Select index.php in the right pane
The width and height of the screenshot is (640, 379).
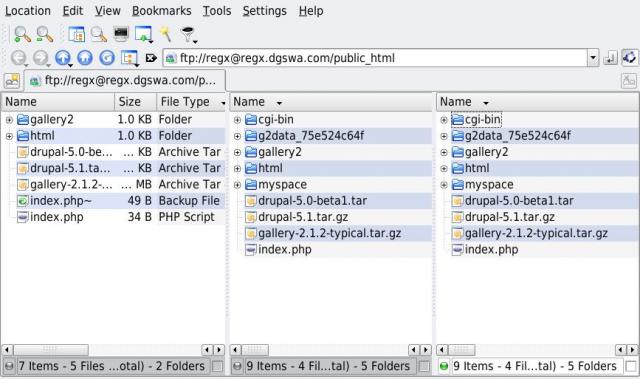[x=491, y=250]
